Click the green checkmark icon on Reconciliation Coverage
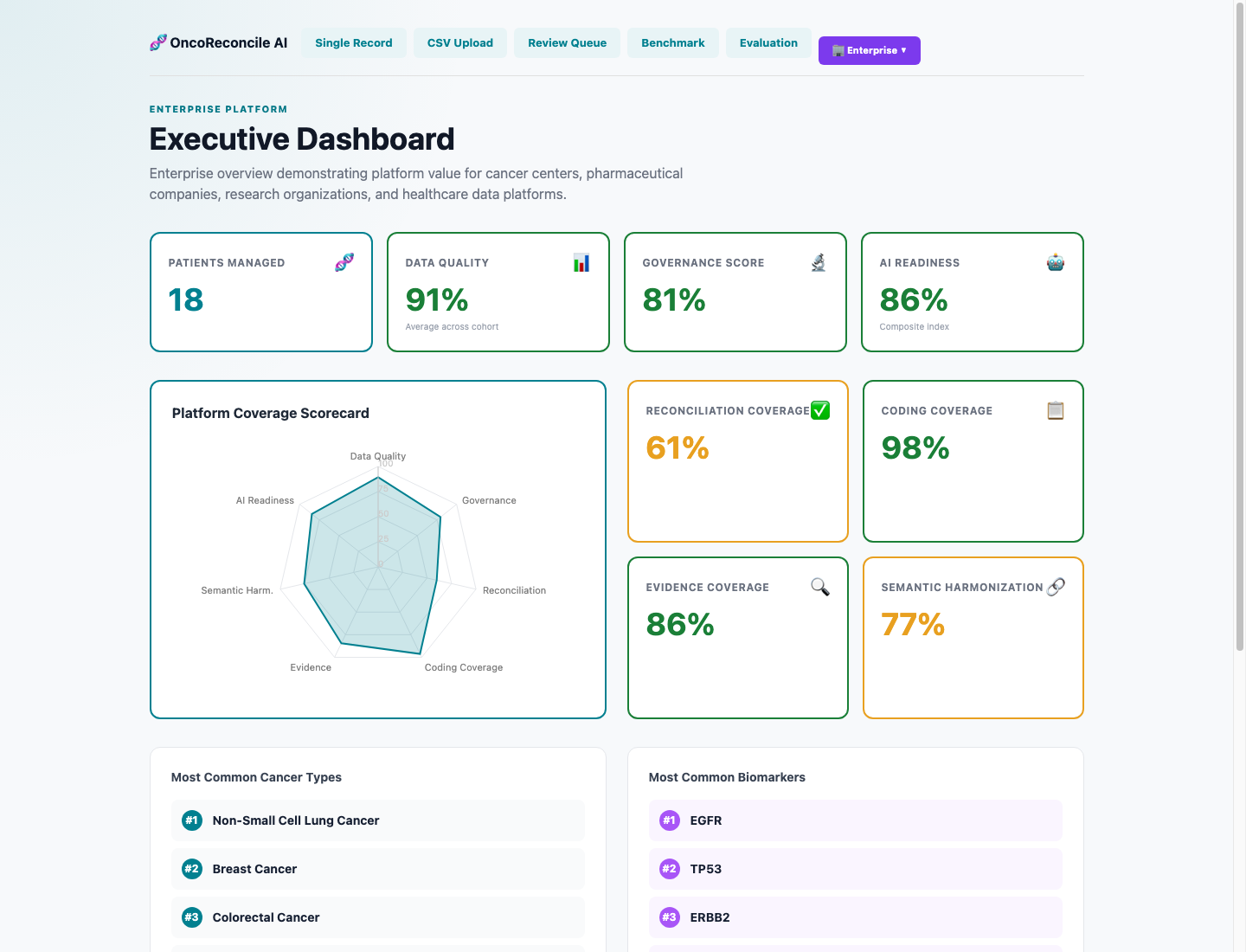Screen dimensions: 1246x952 coord(820,410)
